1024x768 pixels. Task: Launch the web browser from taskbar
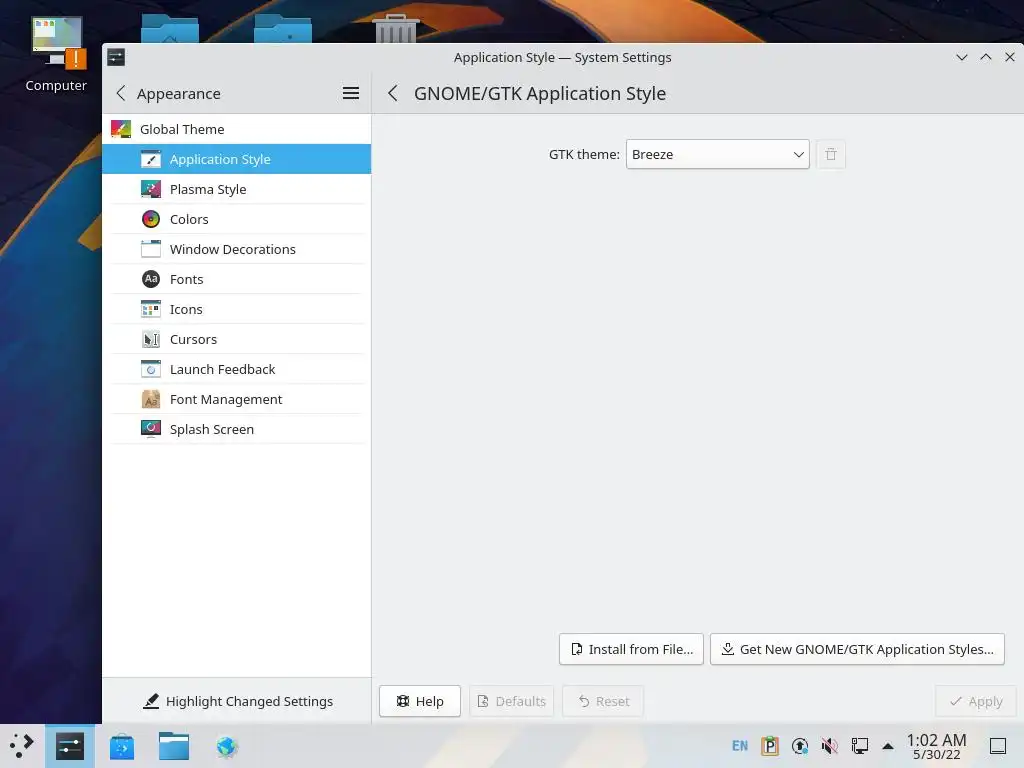pos(227,746)
